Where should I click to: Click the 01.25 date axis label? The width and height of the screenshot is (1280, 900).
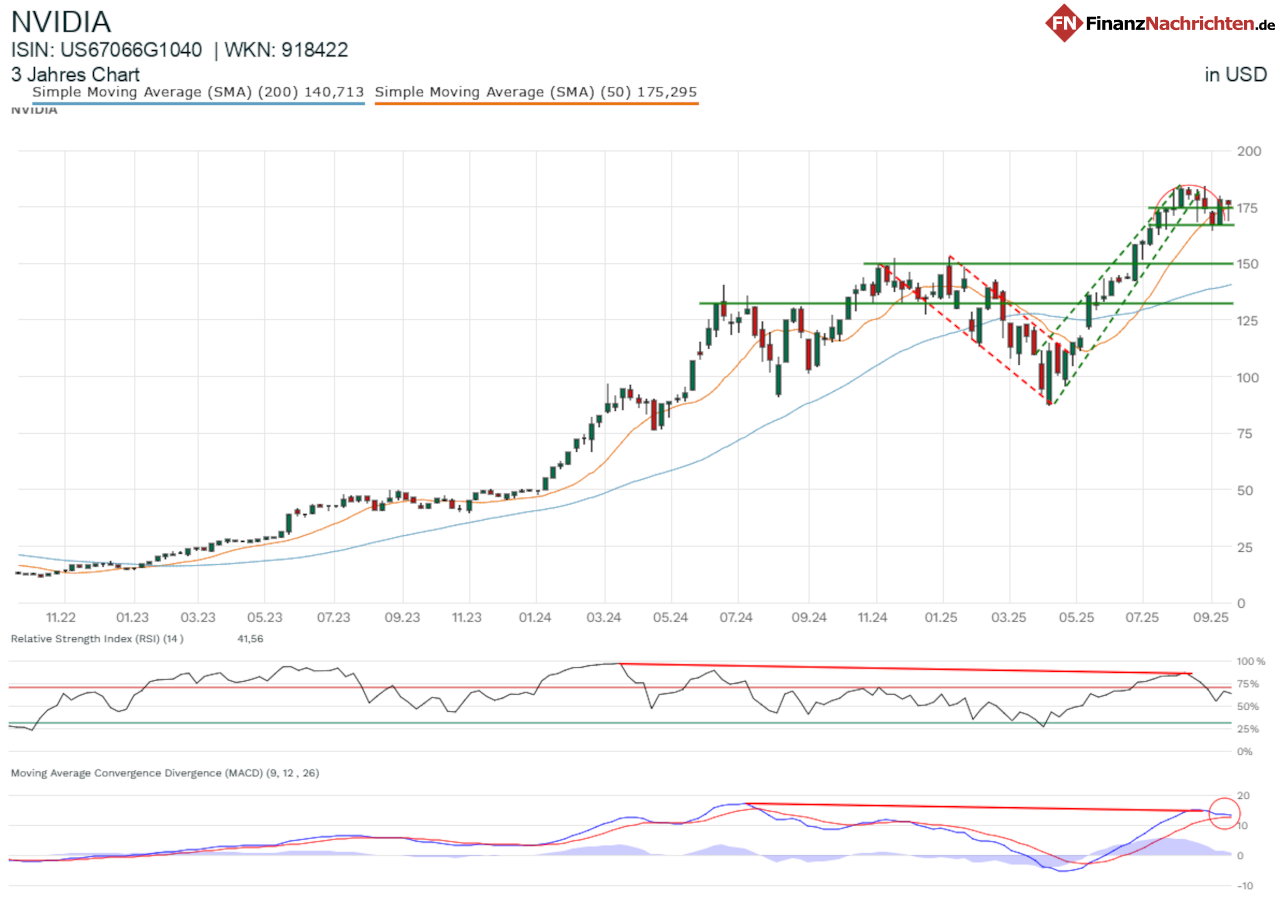click(942, 619)
